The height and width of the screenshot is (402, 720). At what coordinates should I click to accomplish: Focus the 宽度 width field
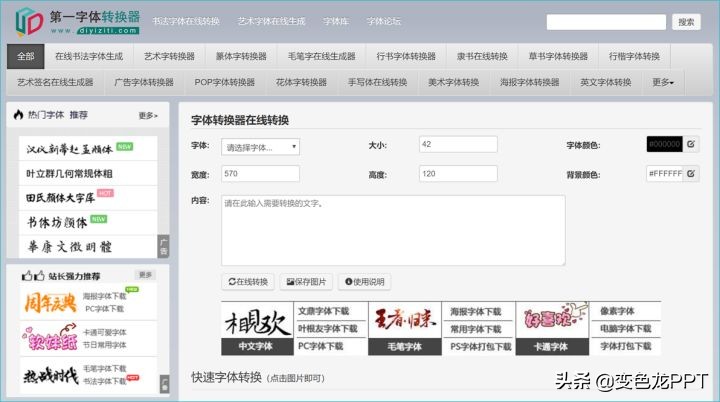coord(260,174)
